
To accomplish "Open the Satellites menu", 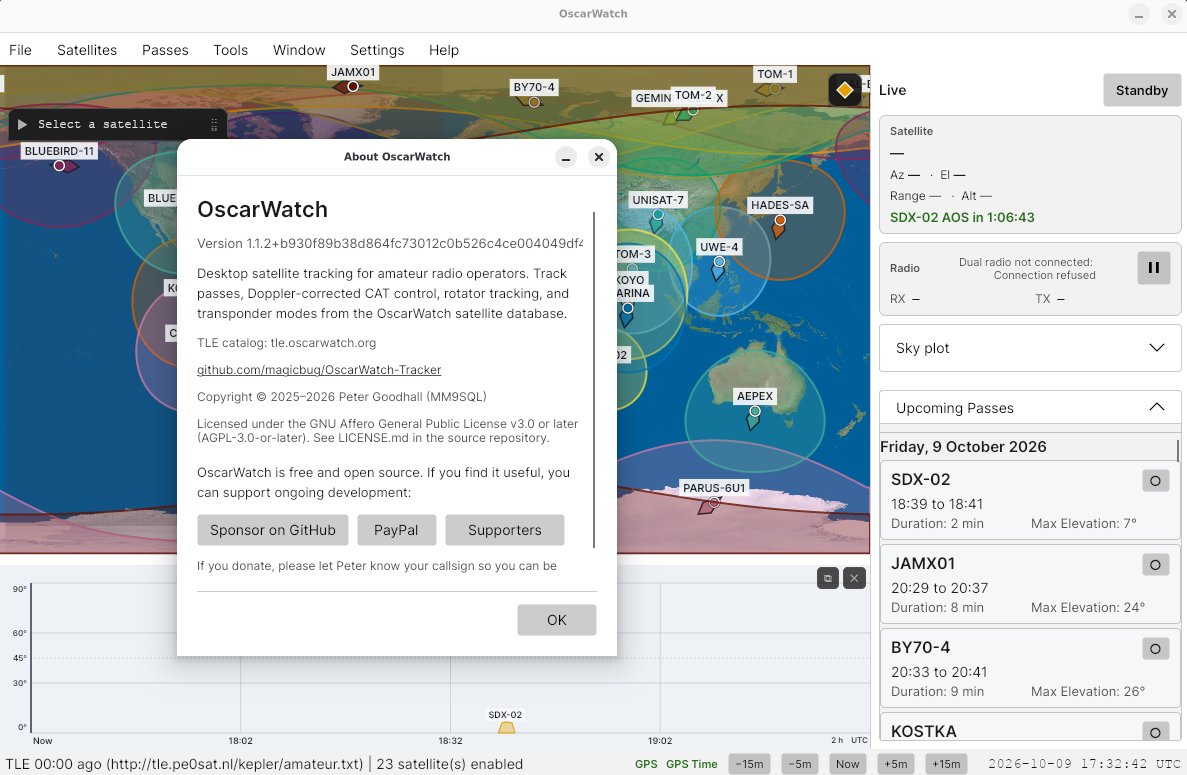I will click(87, 50).
